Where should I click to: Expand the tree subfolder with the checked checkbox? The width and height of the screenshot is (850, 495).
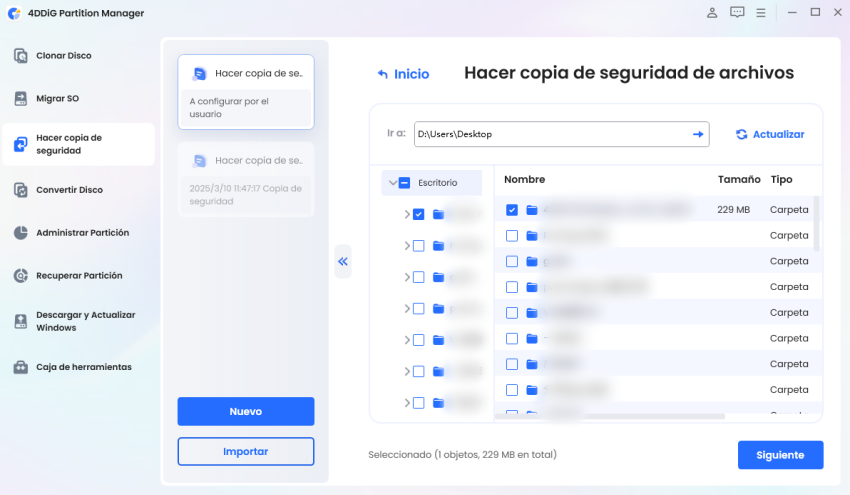[x=407, y=214]
